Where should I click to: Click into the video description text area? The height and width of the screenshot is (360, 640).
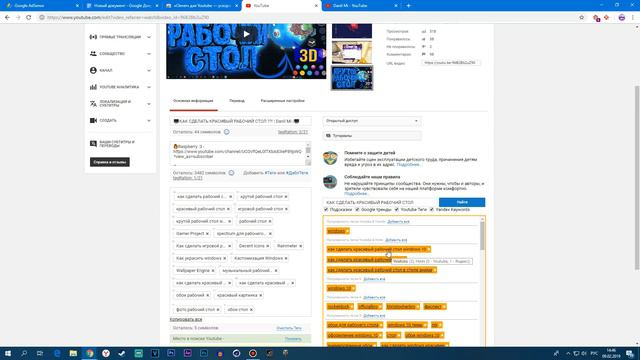click(x=238, y=154)
